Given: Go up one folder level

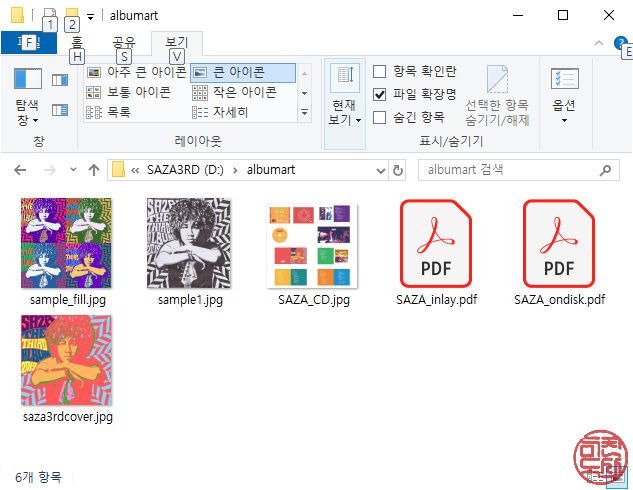Looking at the screenshot, I should pos(94,170).
